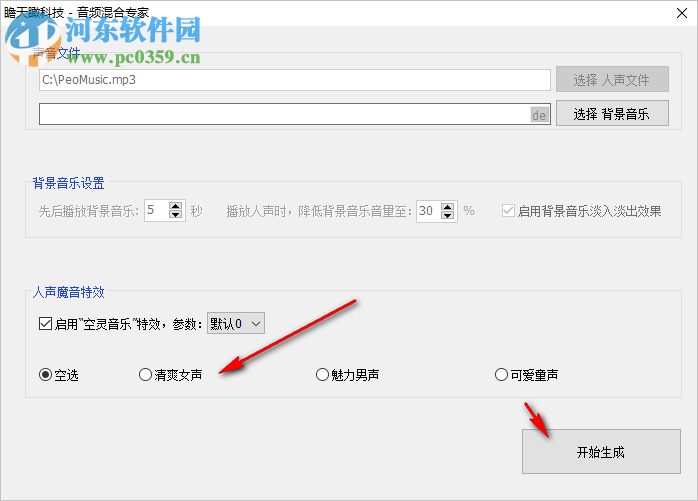Increase the background volume percent spinner
Image resolution: width=698 pixels, height=501 pixels.
(447, 206)
